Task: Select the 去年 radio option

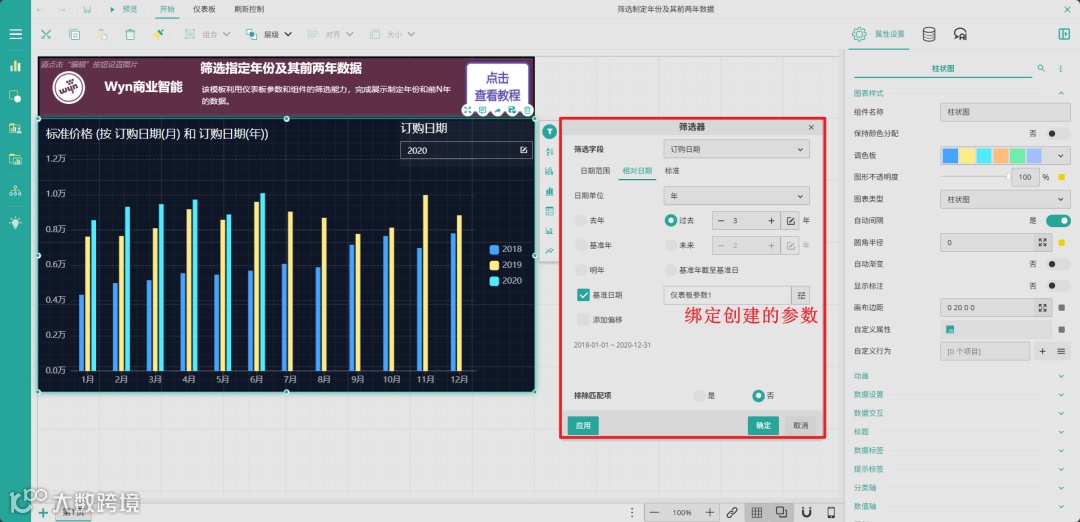Action: (582, 220)
